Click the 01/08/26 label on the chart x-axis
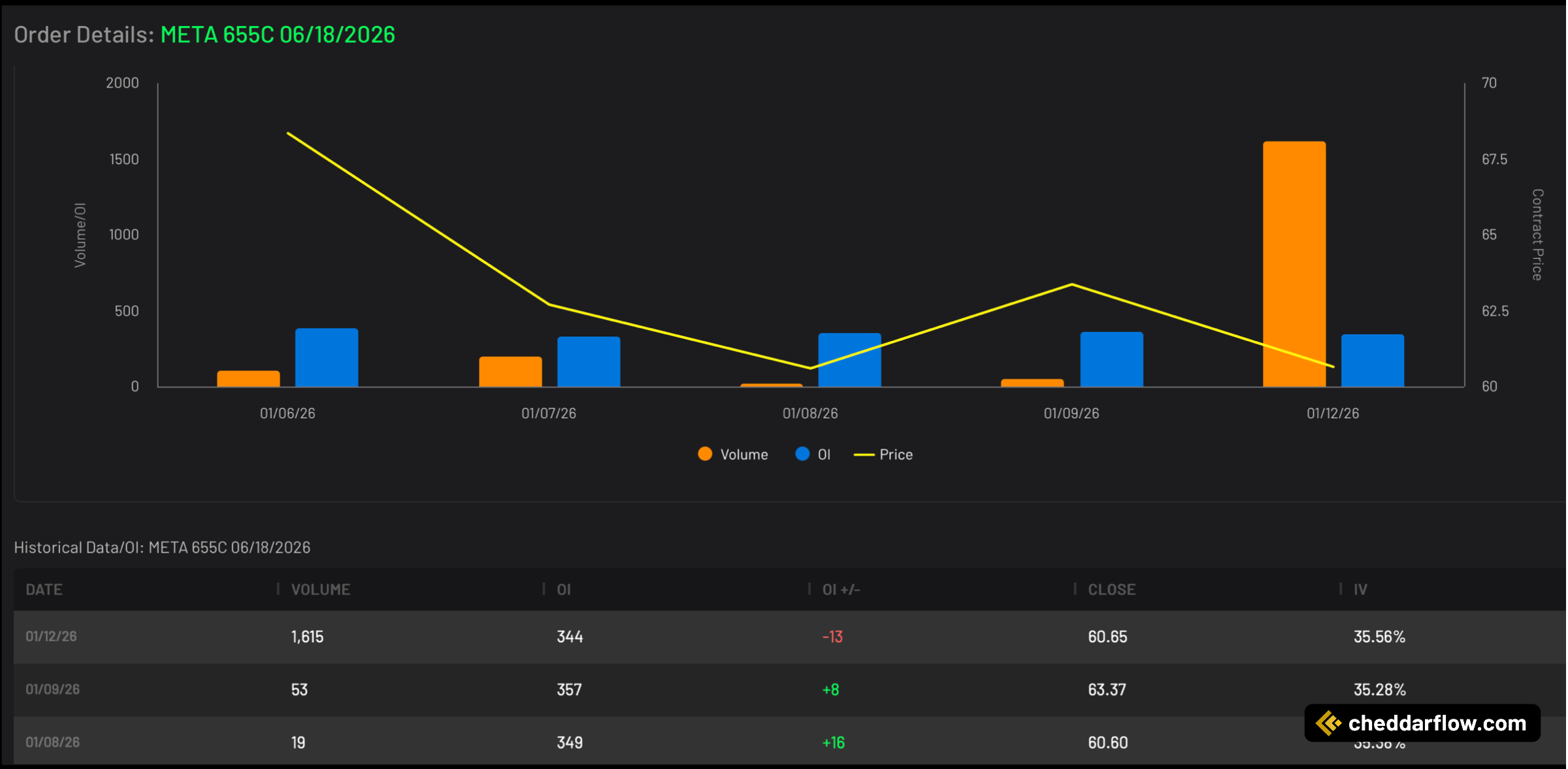Screen dimensions: 1568x769 810,414
